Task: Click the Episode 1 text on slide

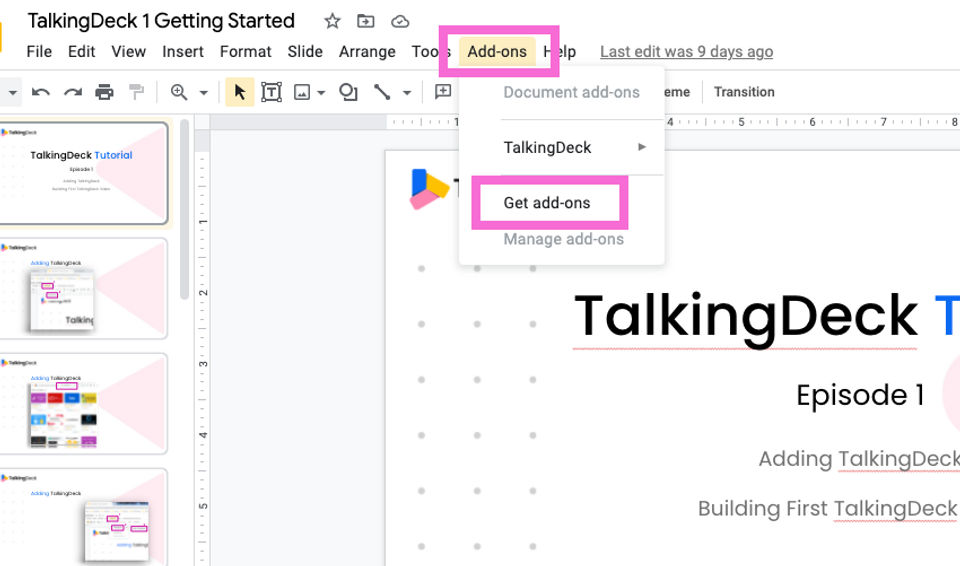Action: 860,395
